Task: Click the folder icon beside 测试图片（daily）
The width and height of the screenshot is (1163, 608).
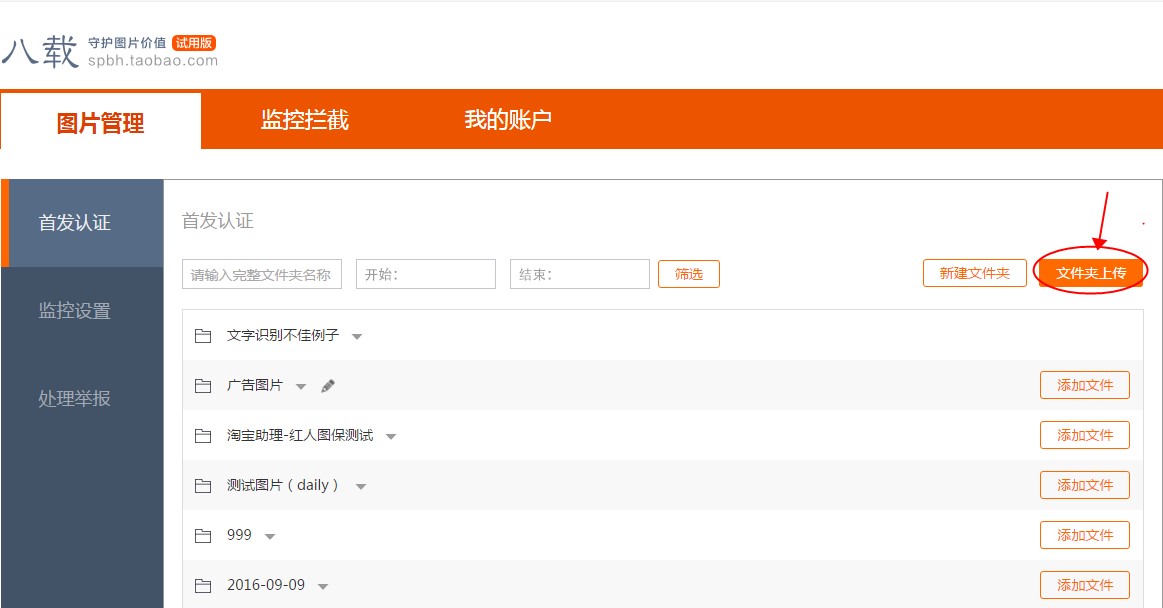Action: [x=202, y=485]
